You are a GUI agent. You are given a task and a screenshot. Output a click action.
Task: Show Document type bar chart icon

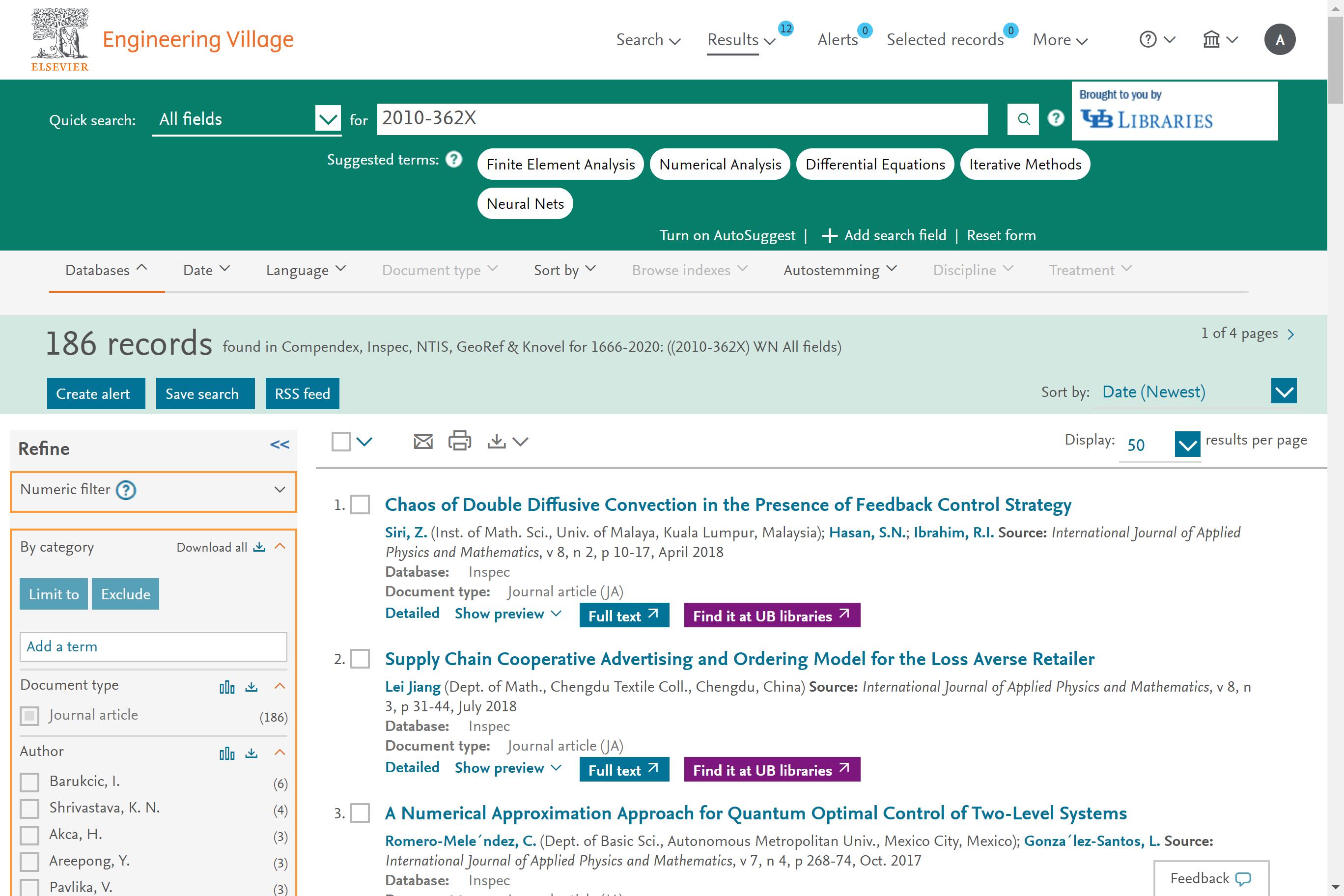pyautogui.click(x=227, y=687)
